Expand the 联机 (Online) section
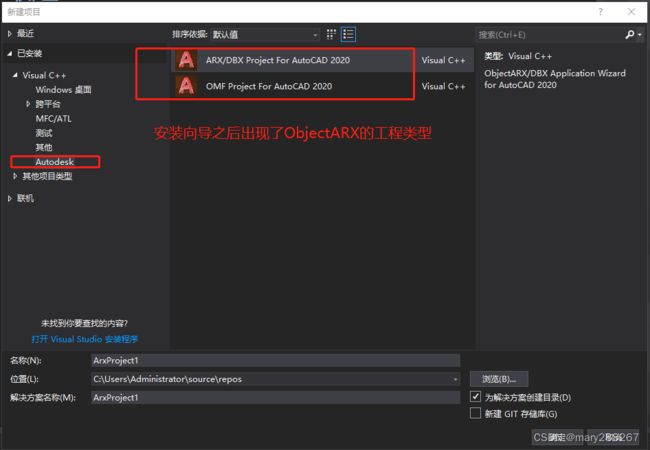The height and width of the screenshot is (450, 650). pyautogui.click(x=10, y=198)
